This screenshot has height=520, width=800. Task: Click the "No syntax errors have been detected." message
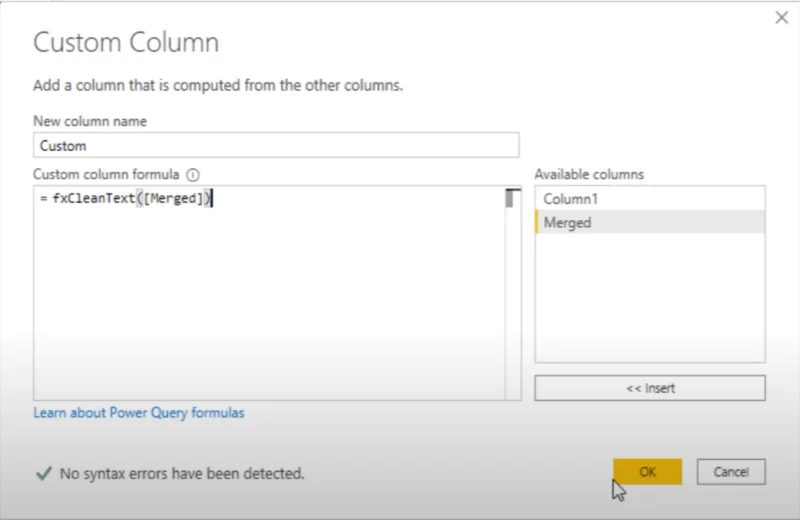pos(182,474)
